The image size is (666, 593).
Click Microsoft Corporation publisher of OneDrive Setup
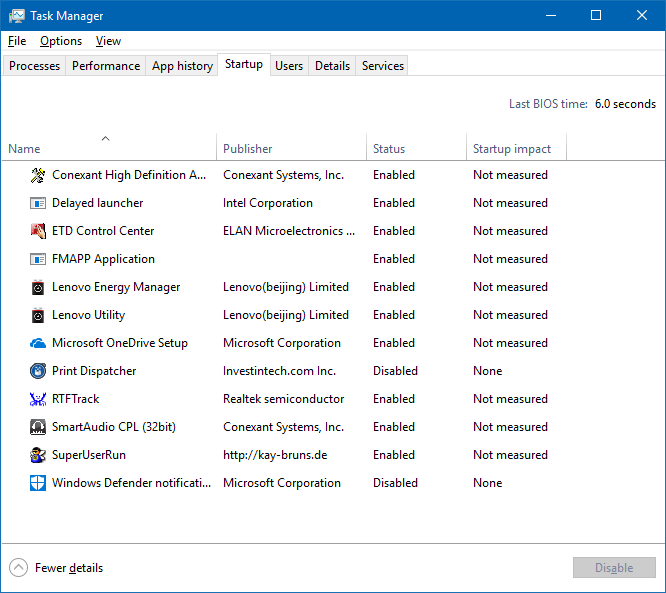point(282,343)
